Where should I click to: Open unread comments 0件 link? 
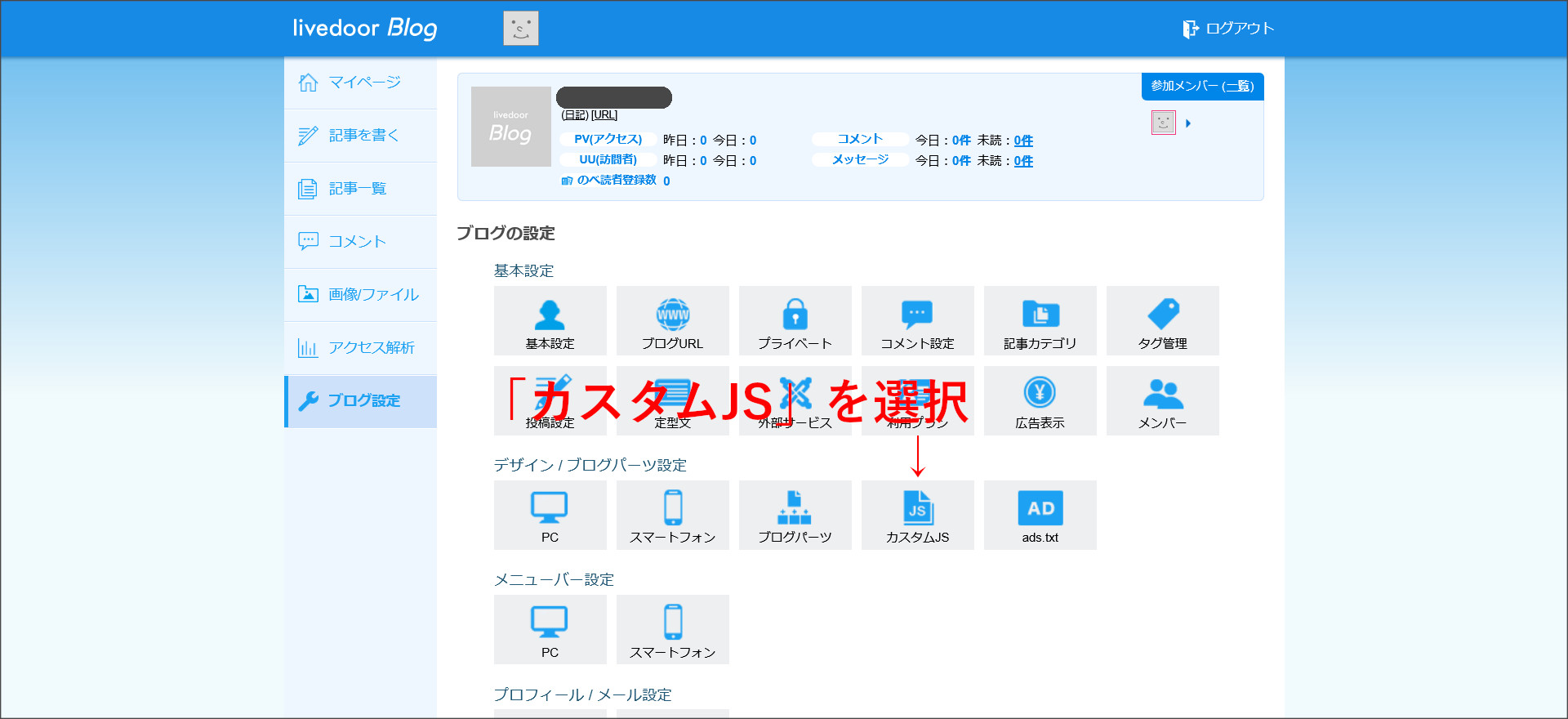click(x=1023, y=141)
